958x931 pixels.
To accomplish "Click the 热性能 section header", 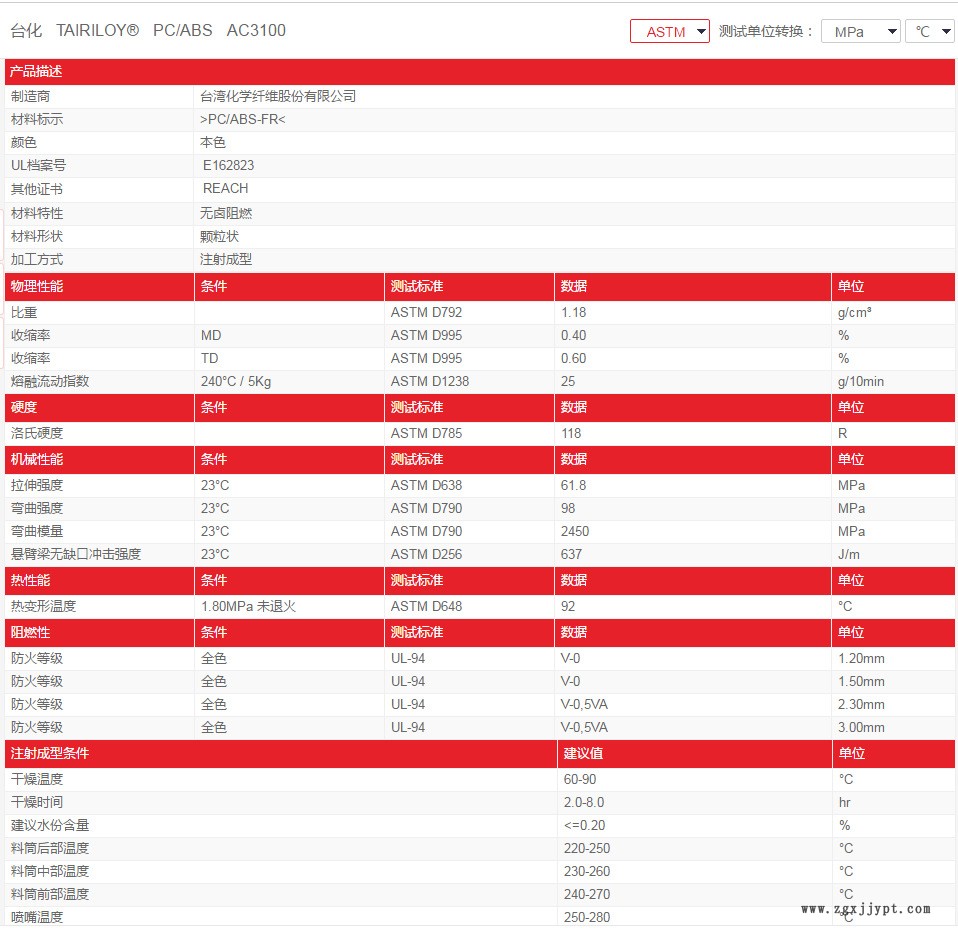I will (30, 581).
